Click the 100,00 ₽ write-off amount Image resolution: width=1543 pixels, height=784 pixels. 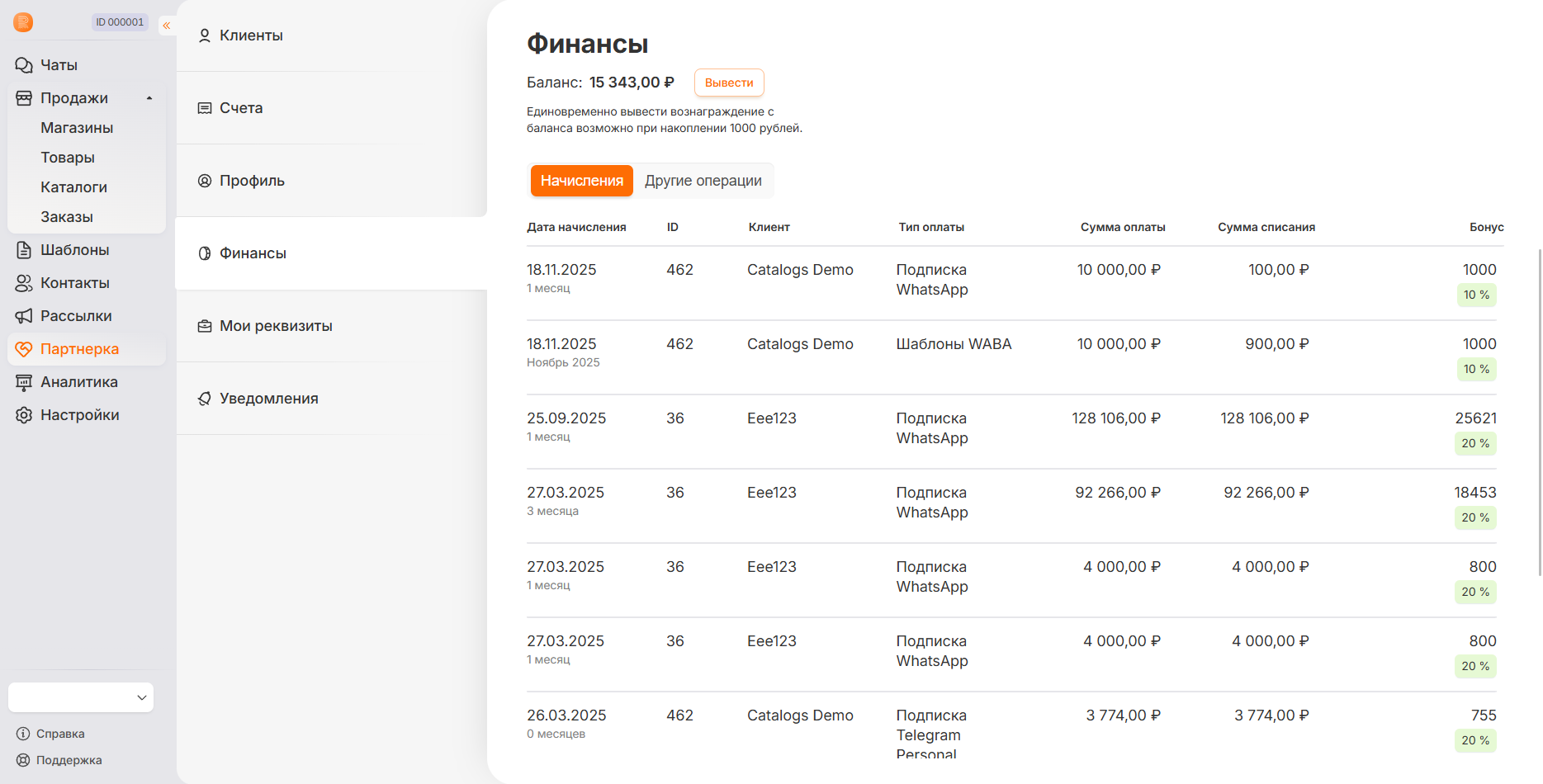coord(1278,270)
